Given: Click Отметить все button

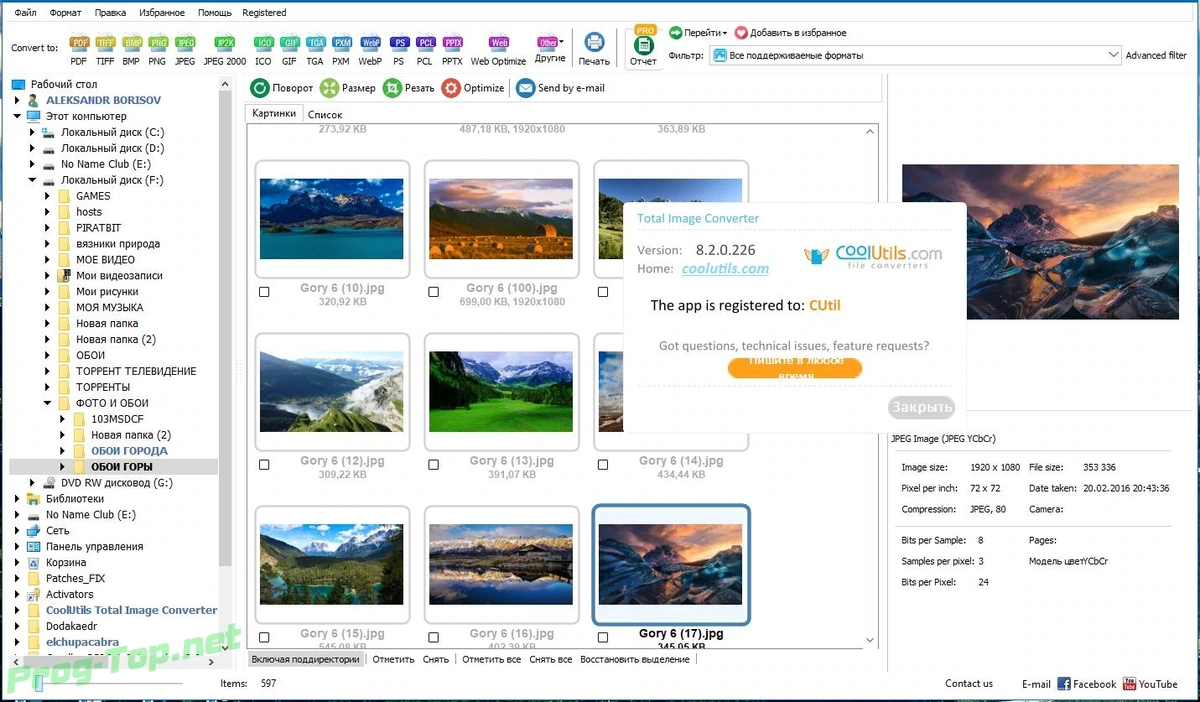Looking at the screenshot, I should tap(492, 660).
